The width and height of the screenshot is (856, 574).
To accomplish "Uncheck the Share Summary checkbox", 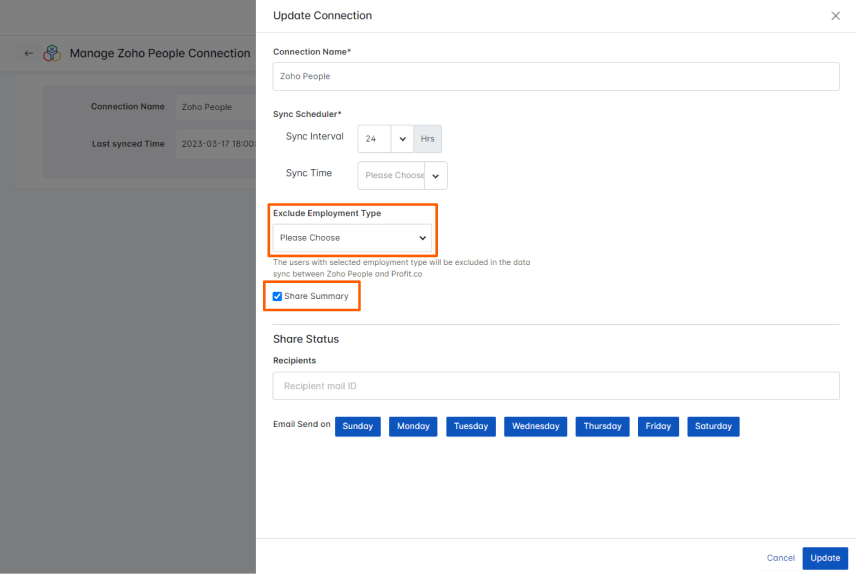I will 277,296.
